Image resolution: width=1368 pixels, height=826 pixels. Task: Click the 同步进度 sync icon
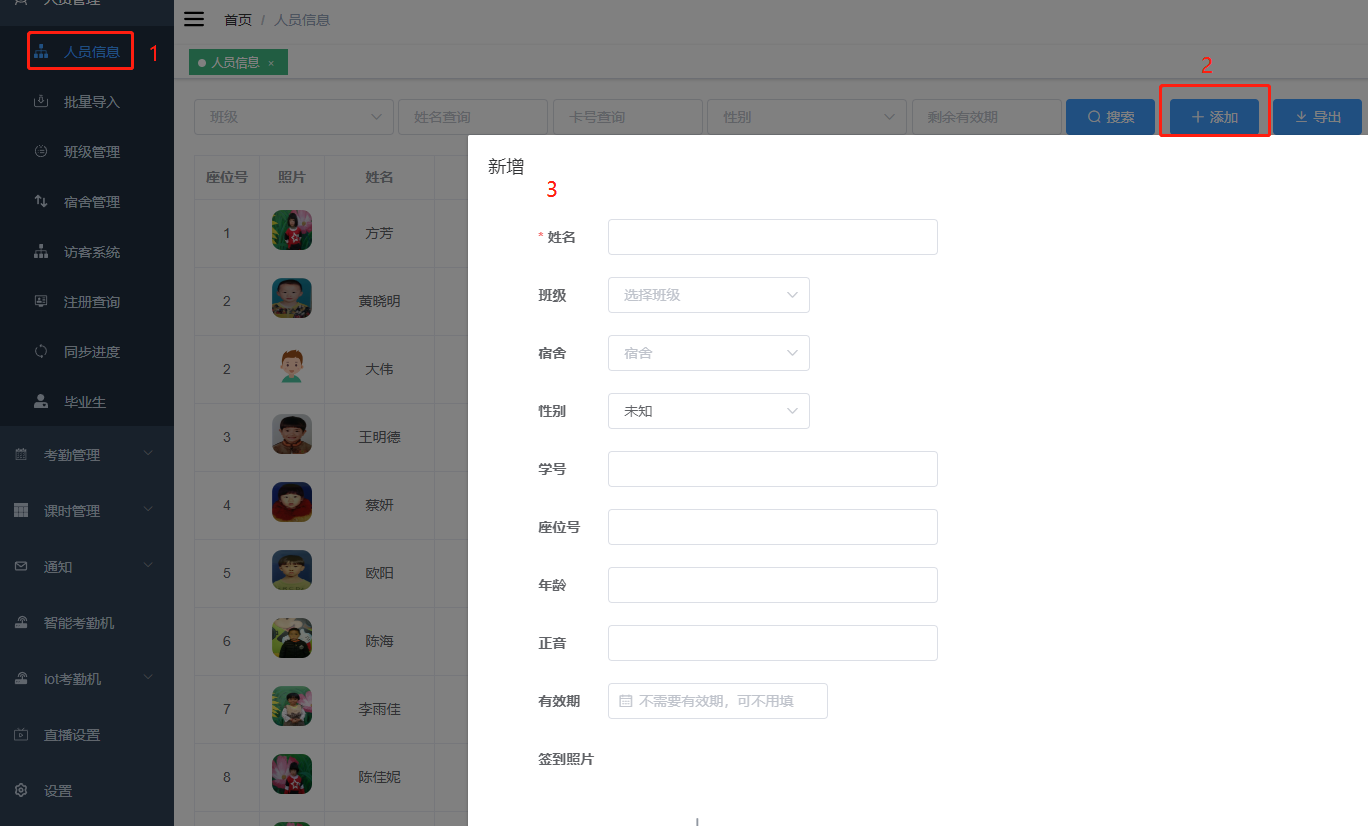coord(41,351)
